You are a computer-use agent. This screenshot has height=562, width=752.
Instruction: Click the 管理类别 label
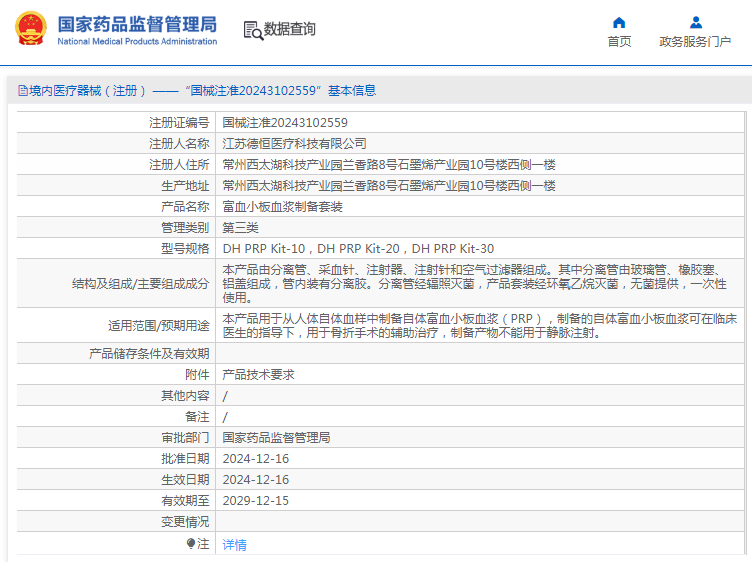click(185, 228)
